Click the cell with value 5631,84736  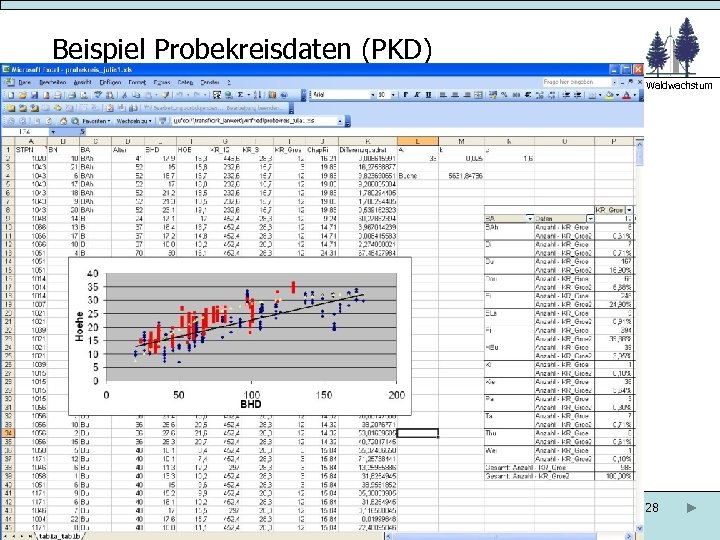tap(461, 176)
